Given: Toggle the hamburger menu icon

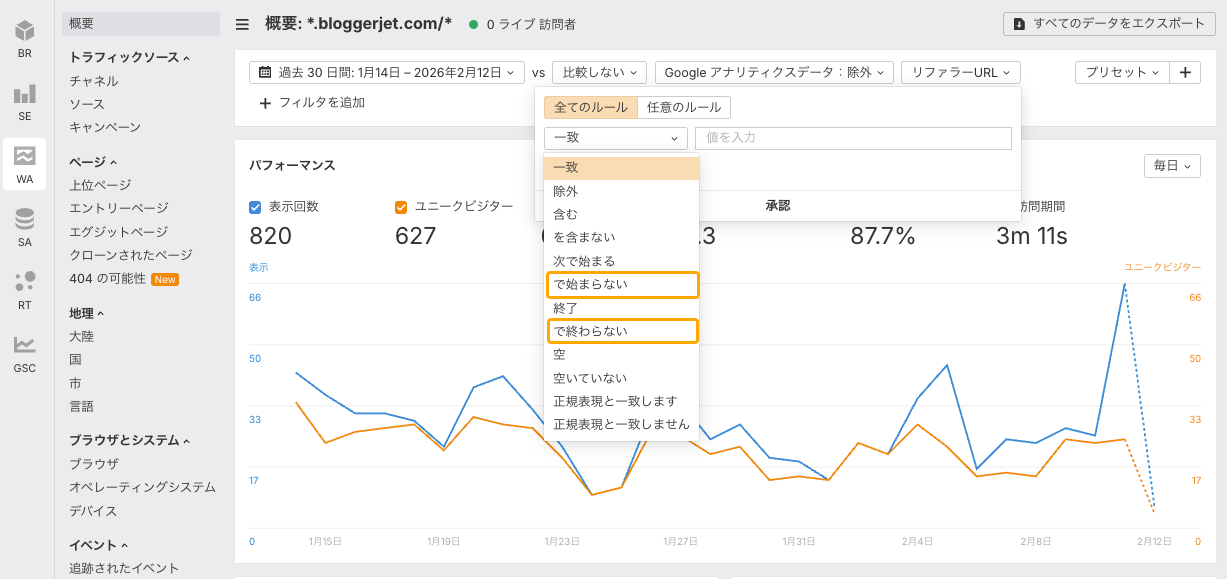Looking at the screenshot, I should coord(242,24).
